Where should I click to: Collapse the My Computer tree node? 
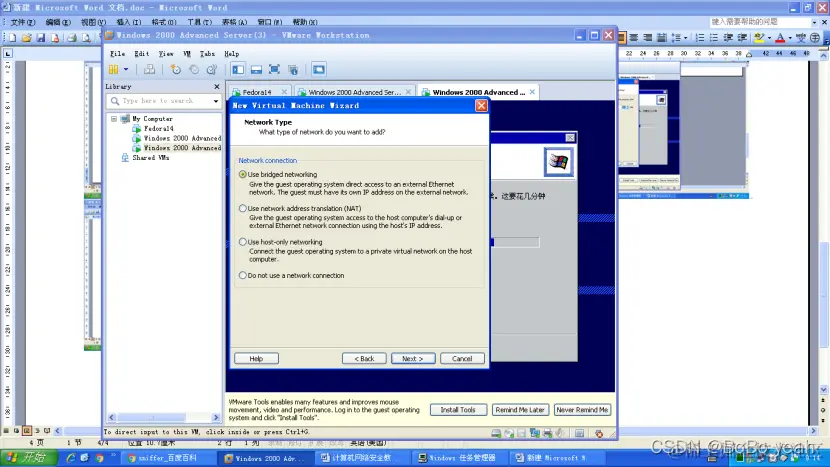(x=114, y=119)
